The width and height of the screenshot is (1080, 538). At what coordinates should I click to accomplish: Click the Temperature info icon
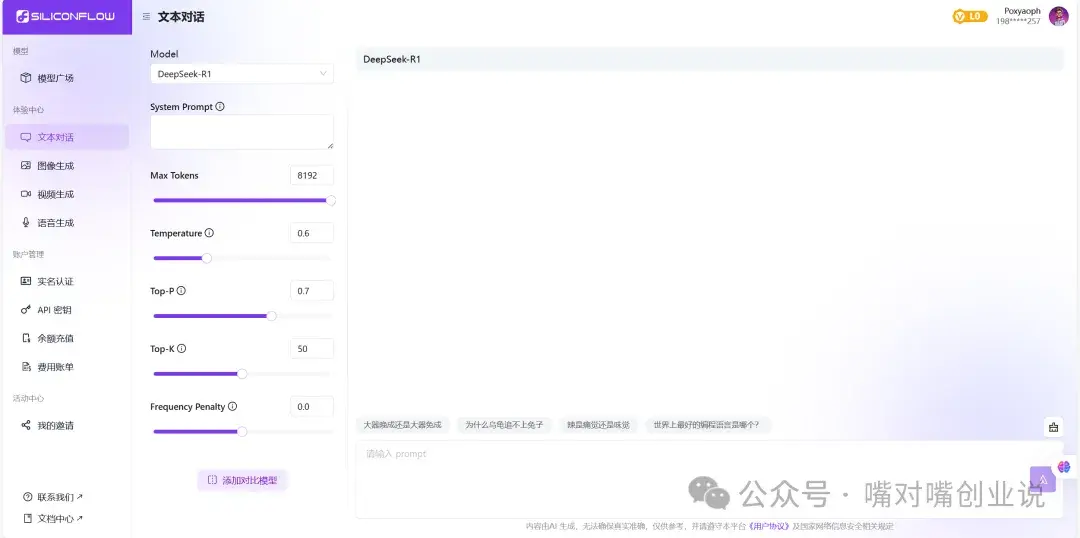point(209,233)
